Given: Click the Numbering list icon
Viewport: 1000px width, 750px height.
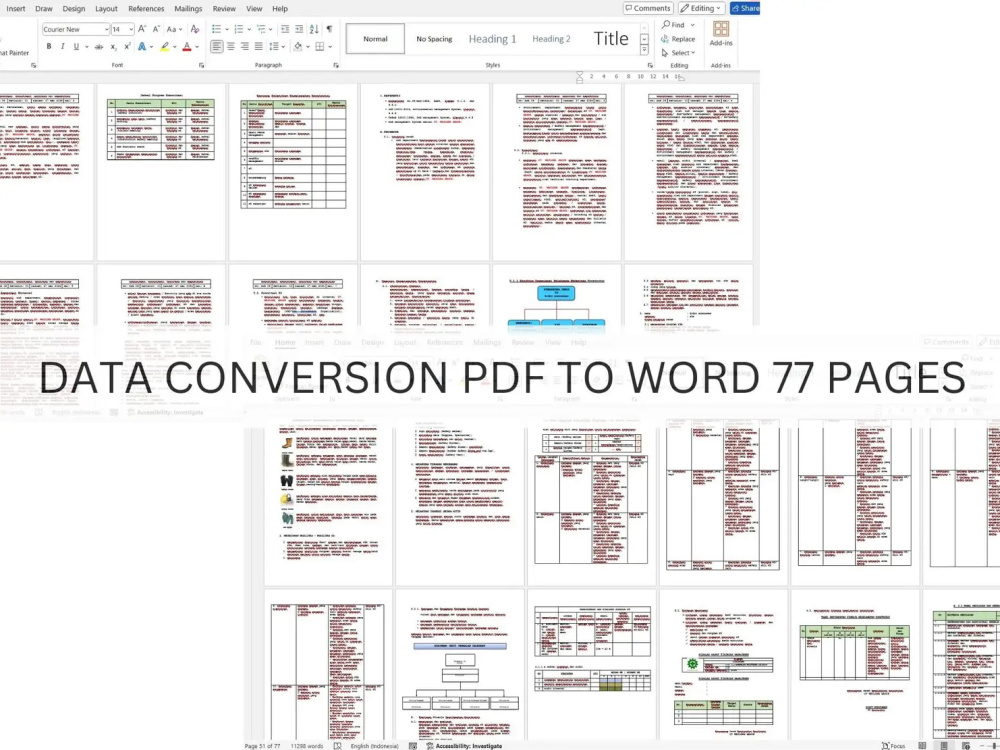Looking at the screenshot, I should point(239,29).
